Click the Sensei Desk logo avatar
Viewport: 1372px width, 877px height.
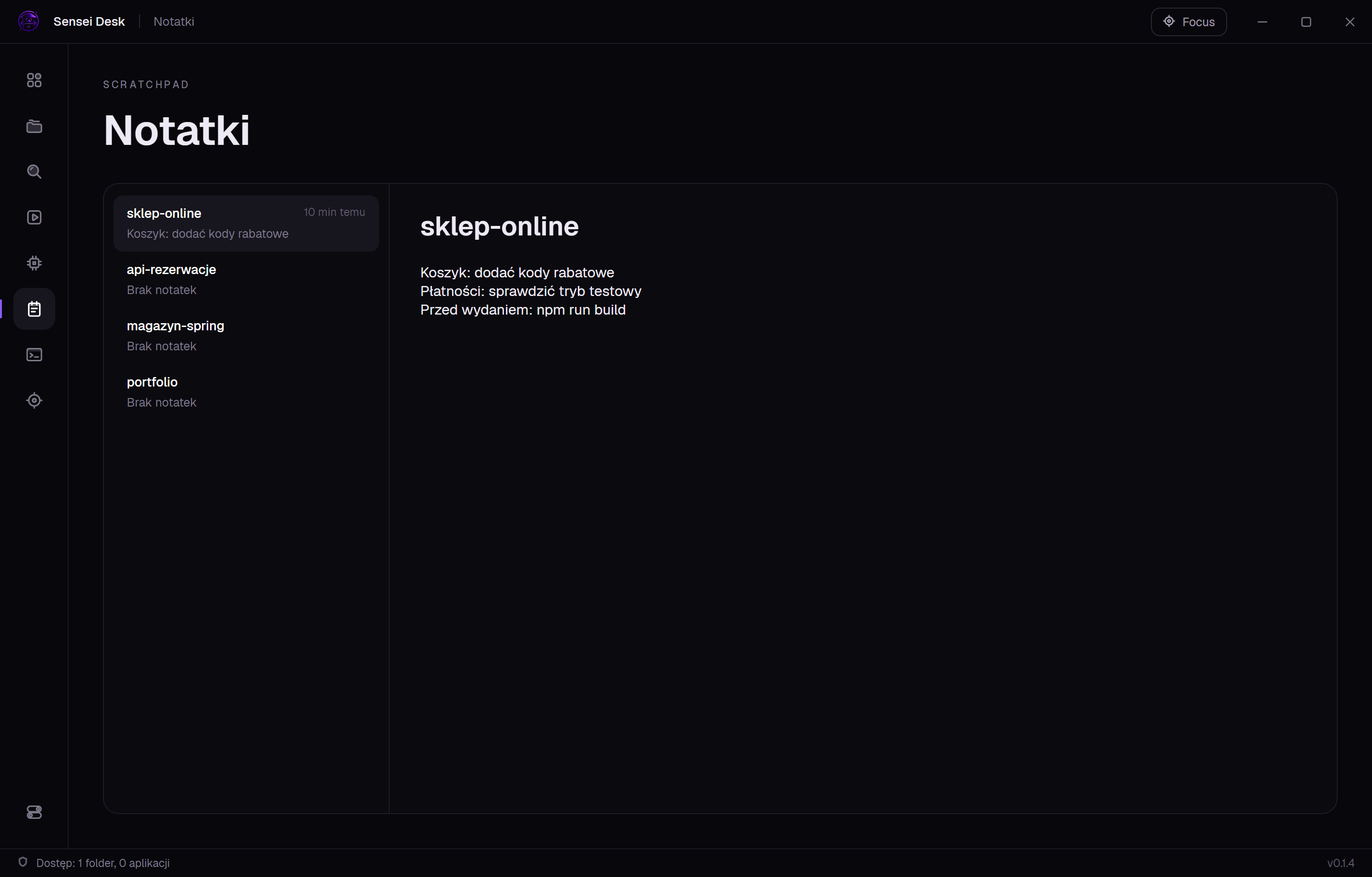(29, 21)
